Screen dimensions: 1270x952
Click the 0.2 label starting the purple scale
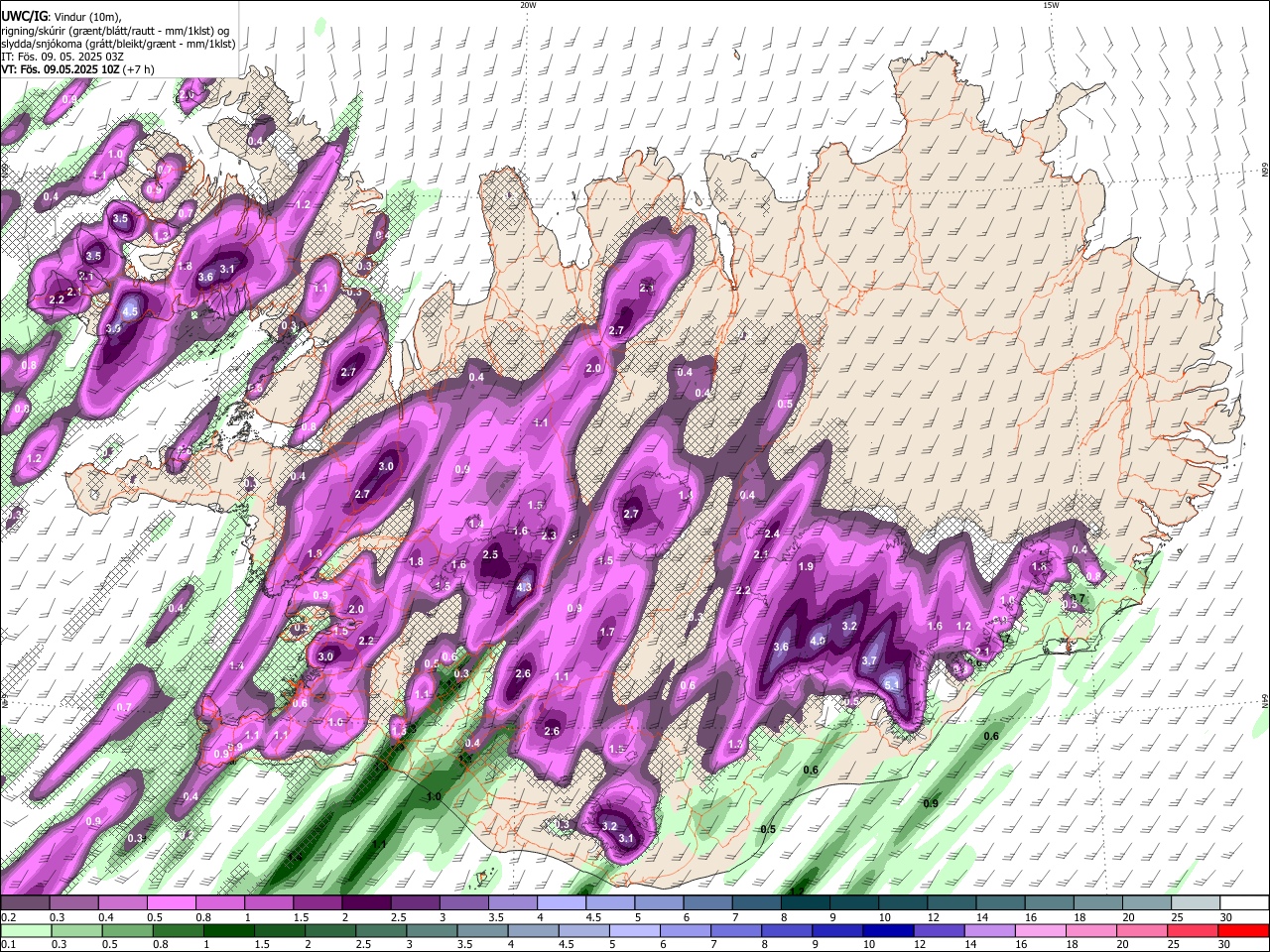pos(9,917)
